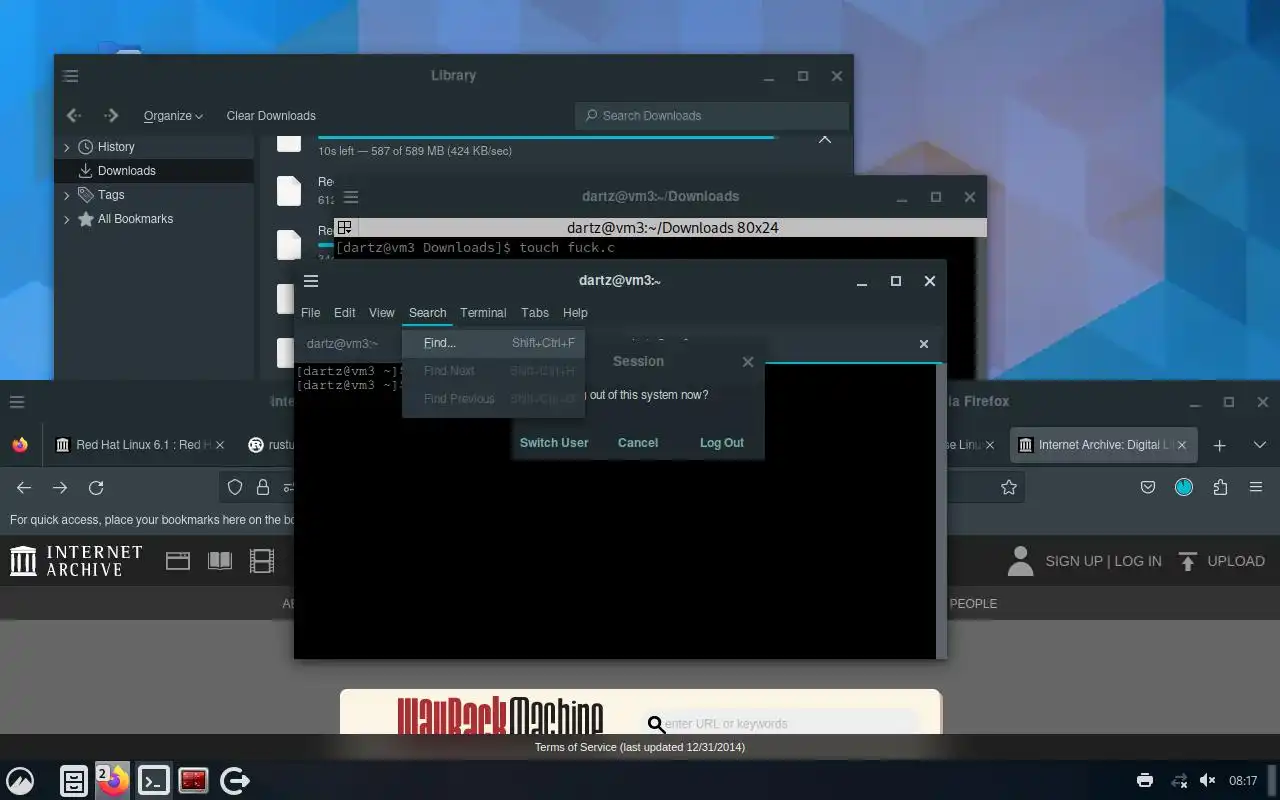This screenshot has height=800, width=1280.
Task: Click Switch User in Session dialog
Action: point(554,442)
